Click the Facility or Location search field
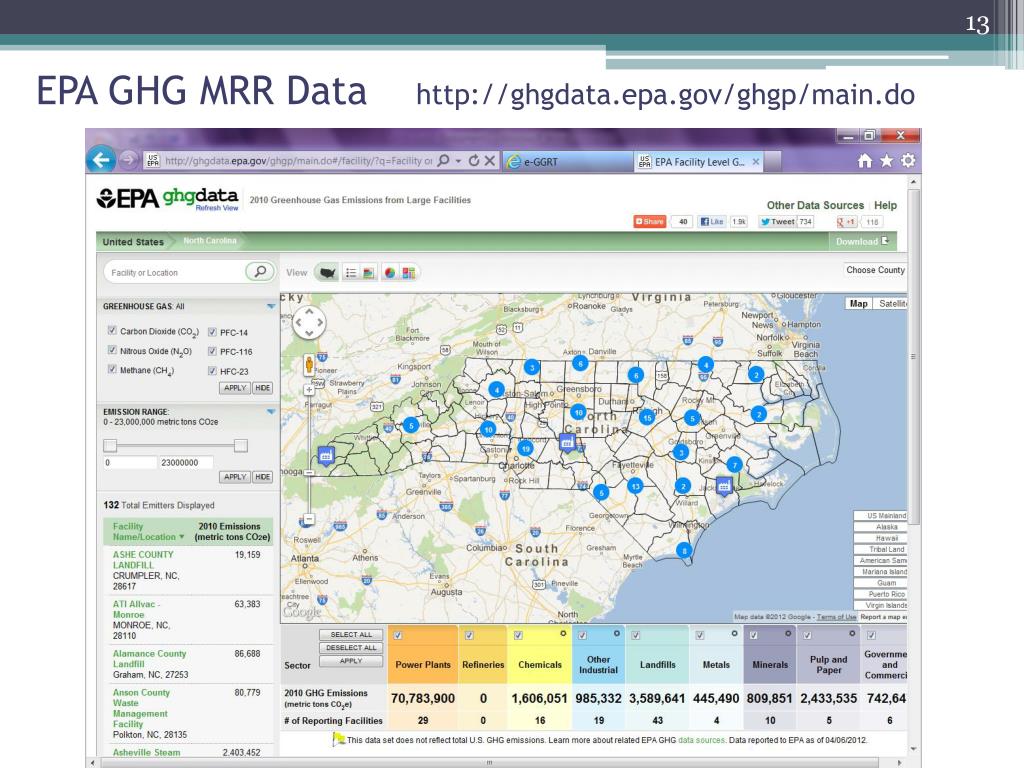Viewport: 1024px width, 768px height. (174, 272)
